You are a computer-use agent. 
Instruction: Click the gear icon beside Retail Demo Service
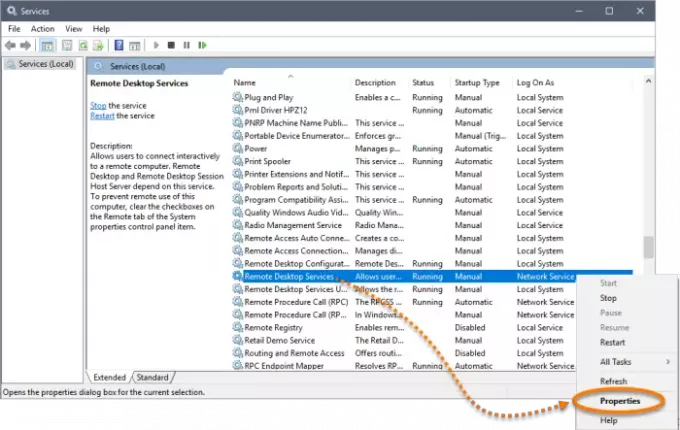238,340
